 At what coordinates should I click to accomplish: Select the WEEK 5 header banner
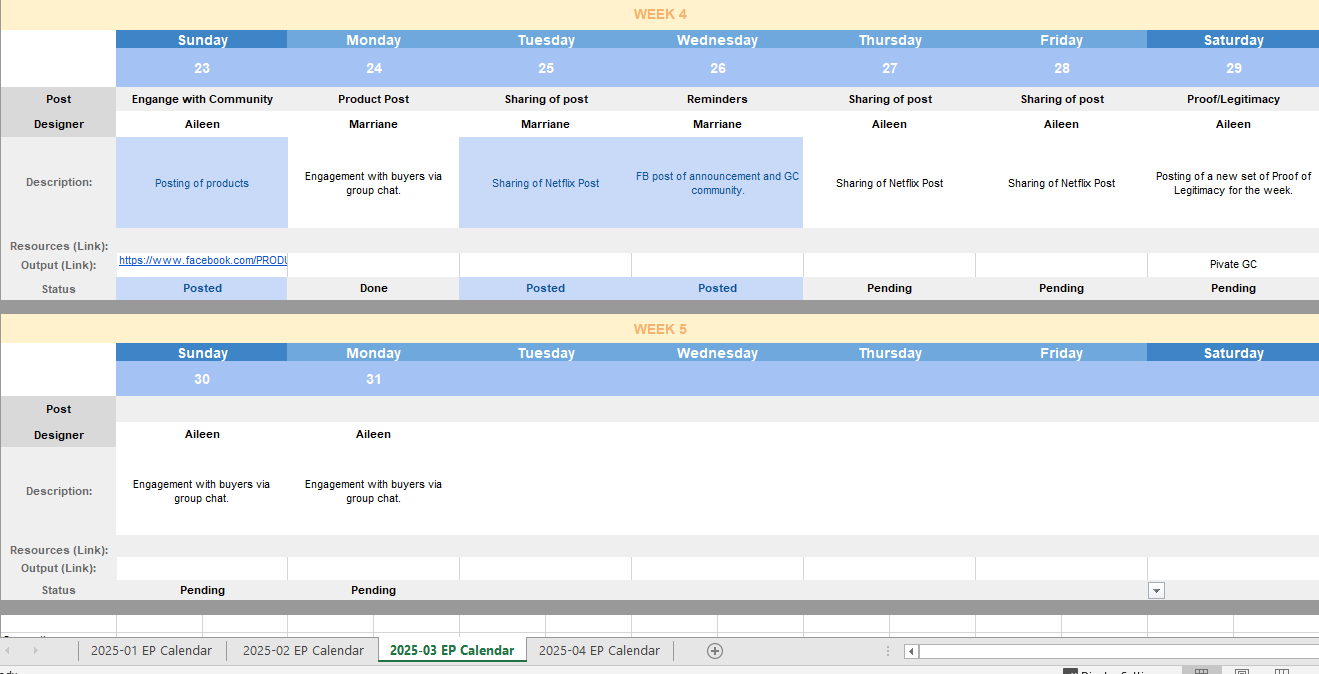pyautogui.click(x=659, y=329)
